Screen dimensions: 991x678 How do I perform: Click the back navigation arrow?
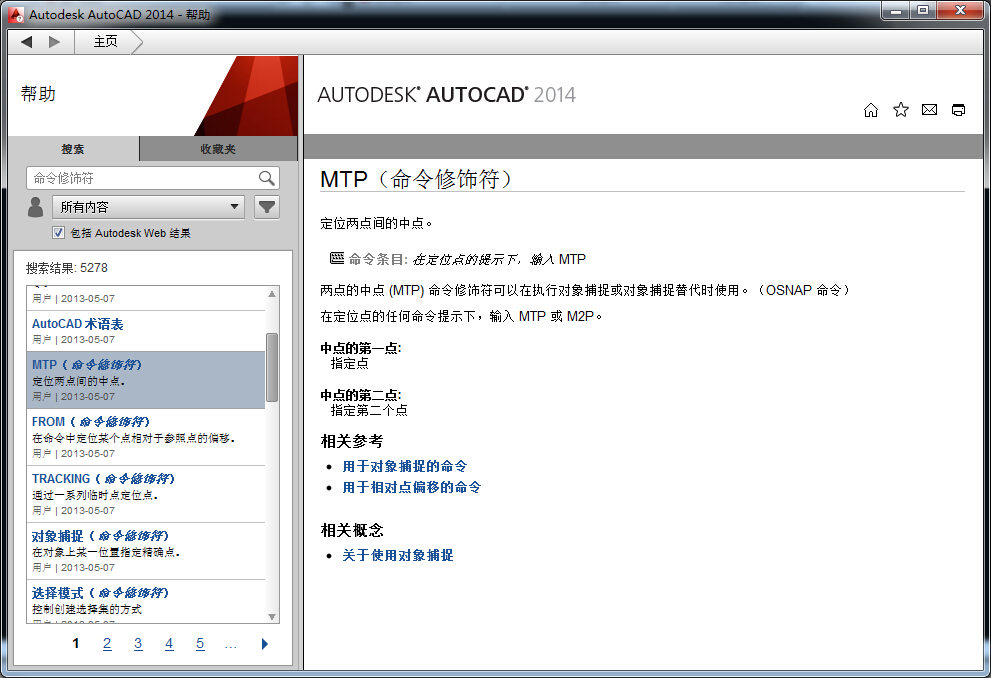(27, 41)
